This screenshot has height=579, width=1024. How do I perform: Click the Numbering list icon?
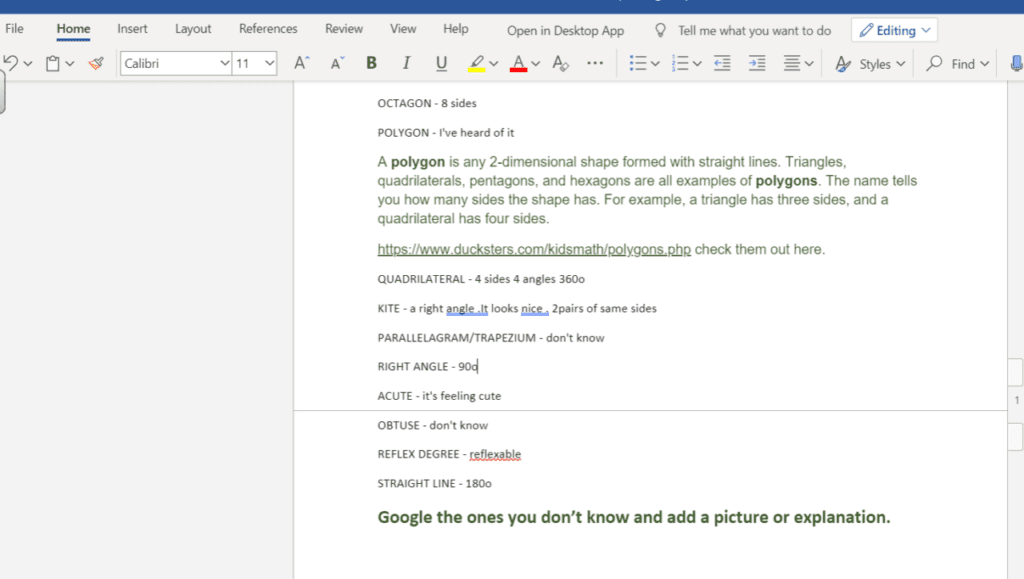pyautogui.click(x=680, y=63)
